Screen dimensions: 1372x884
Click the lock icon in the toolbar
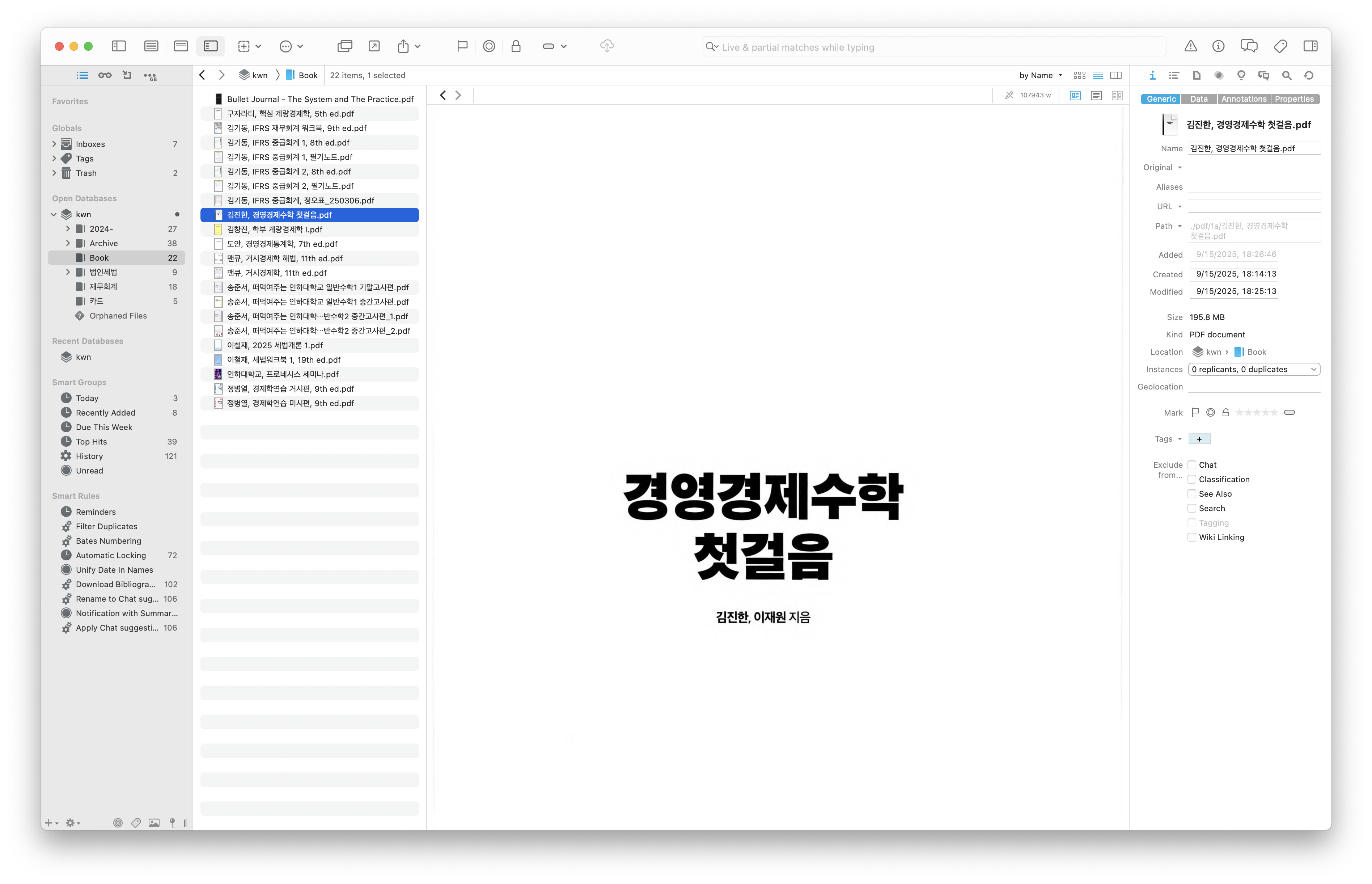click(516, 46)
